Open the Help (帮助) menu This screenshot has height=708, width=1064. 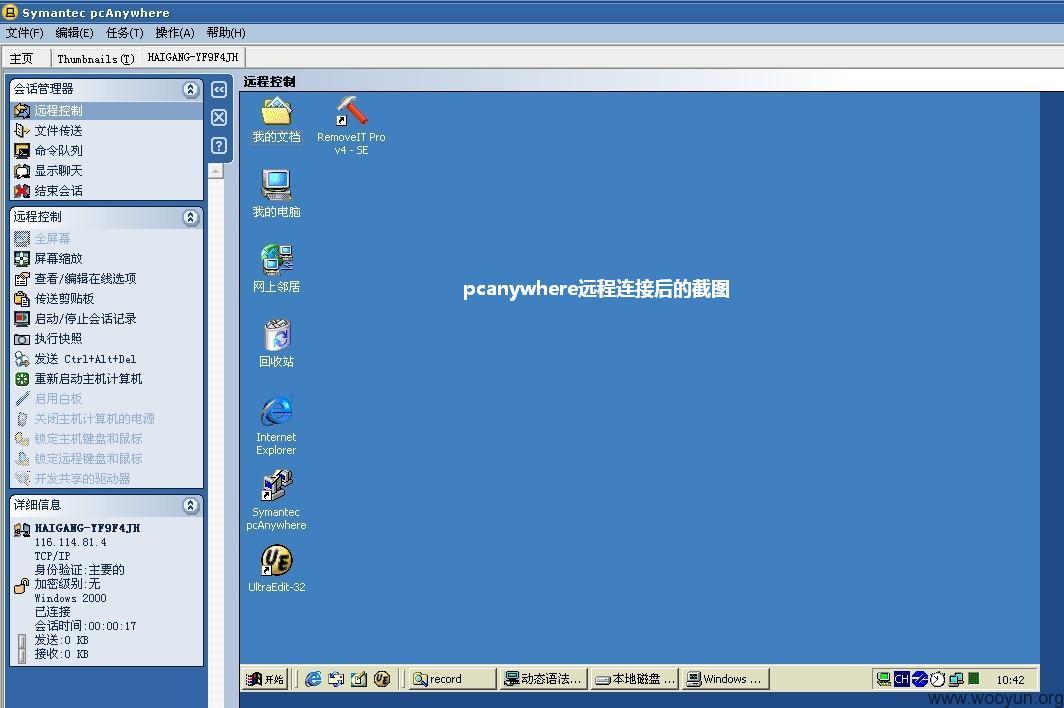[x=226, y=33]
